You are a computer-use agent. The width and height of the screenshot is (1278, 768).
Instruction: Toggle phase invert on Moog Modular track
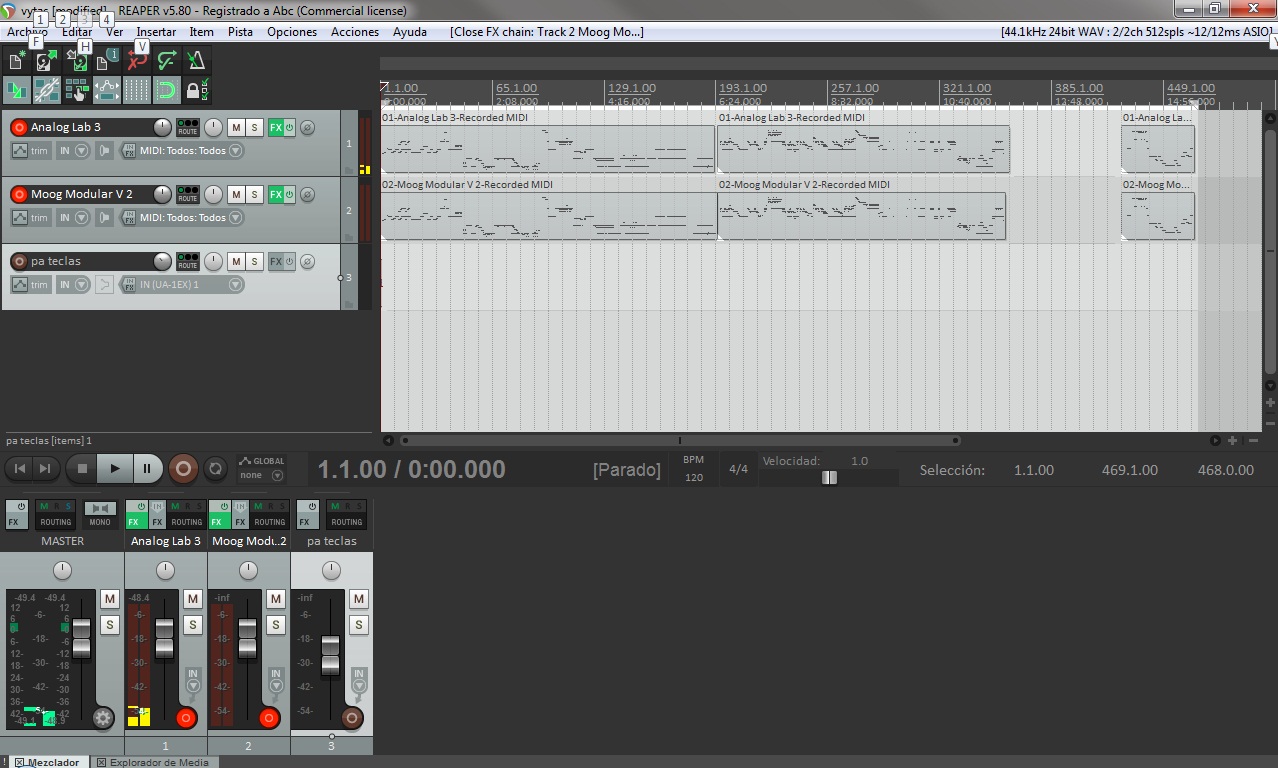[307, 194]
